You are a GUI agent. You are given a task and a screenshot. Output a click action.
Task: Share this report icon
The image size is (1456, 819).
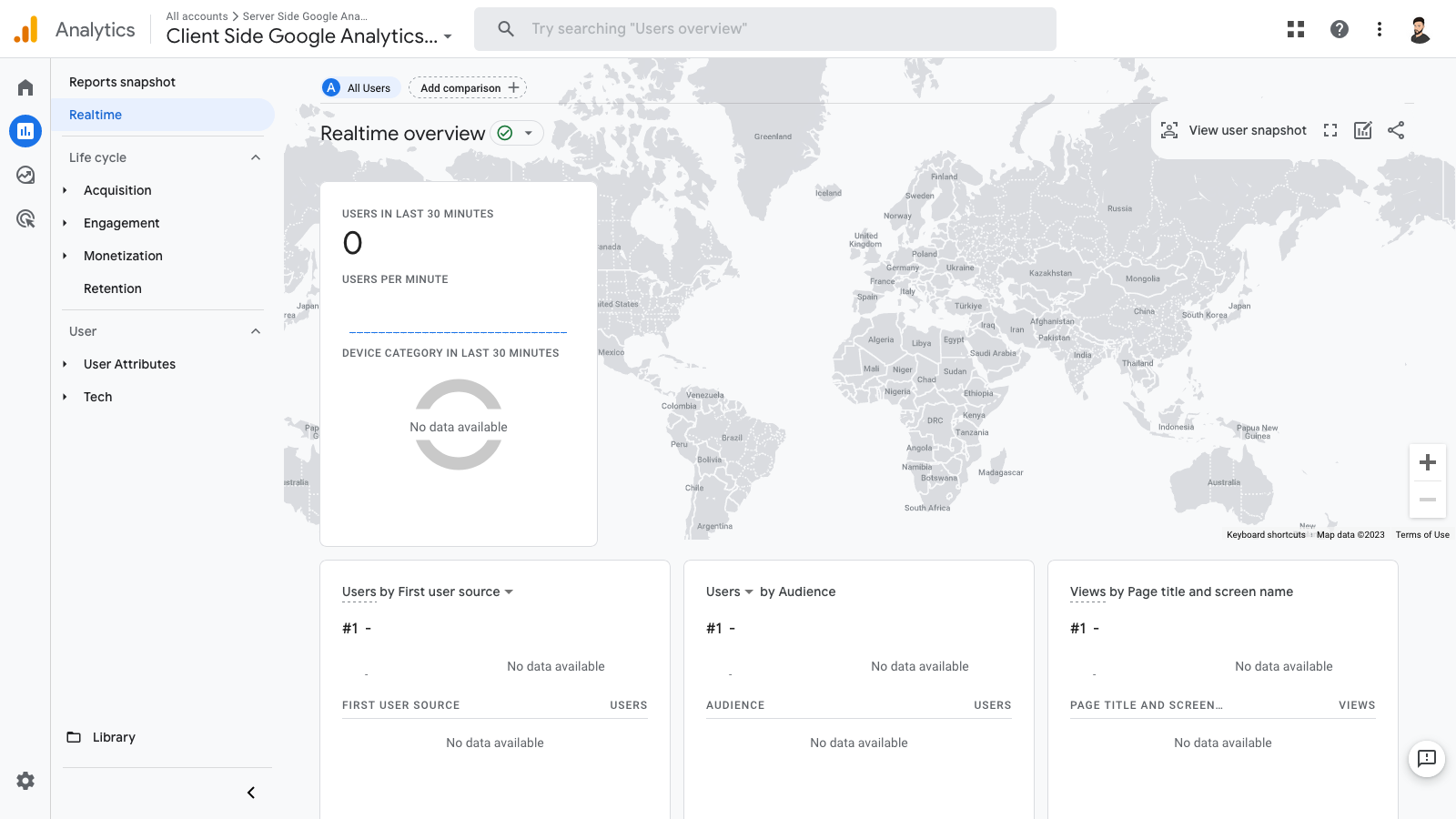[1396, 130]
